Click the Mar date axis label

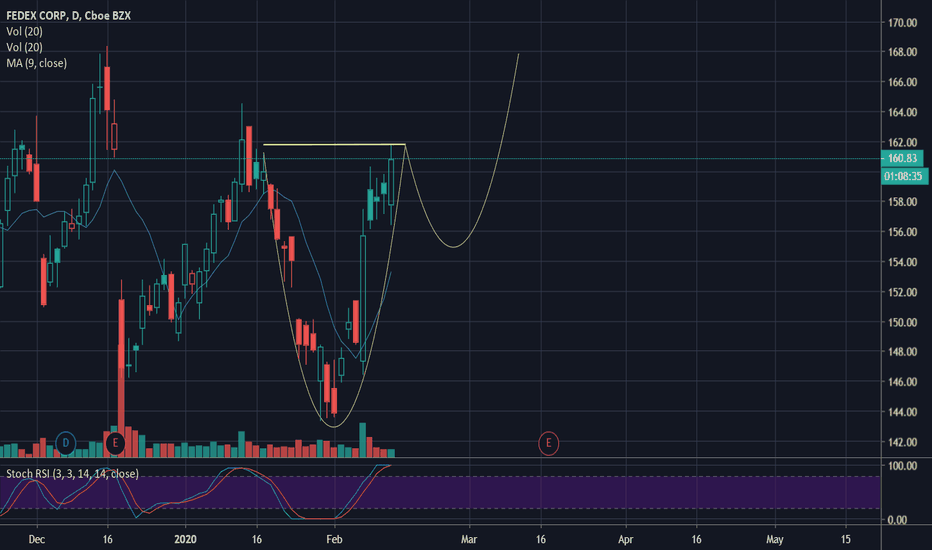coord(469,539)
